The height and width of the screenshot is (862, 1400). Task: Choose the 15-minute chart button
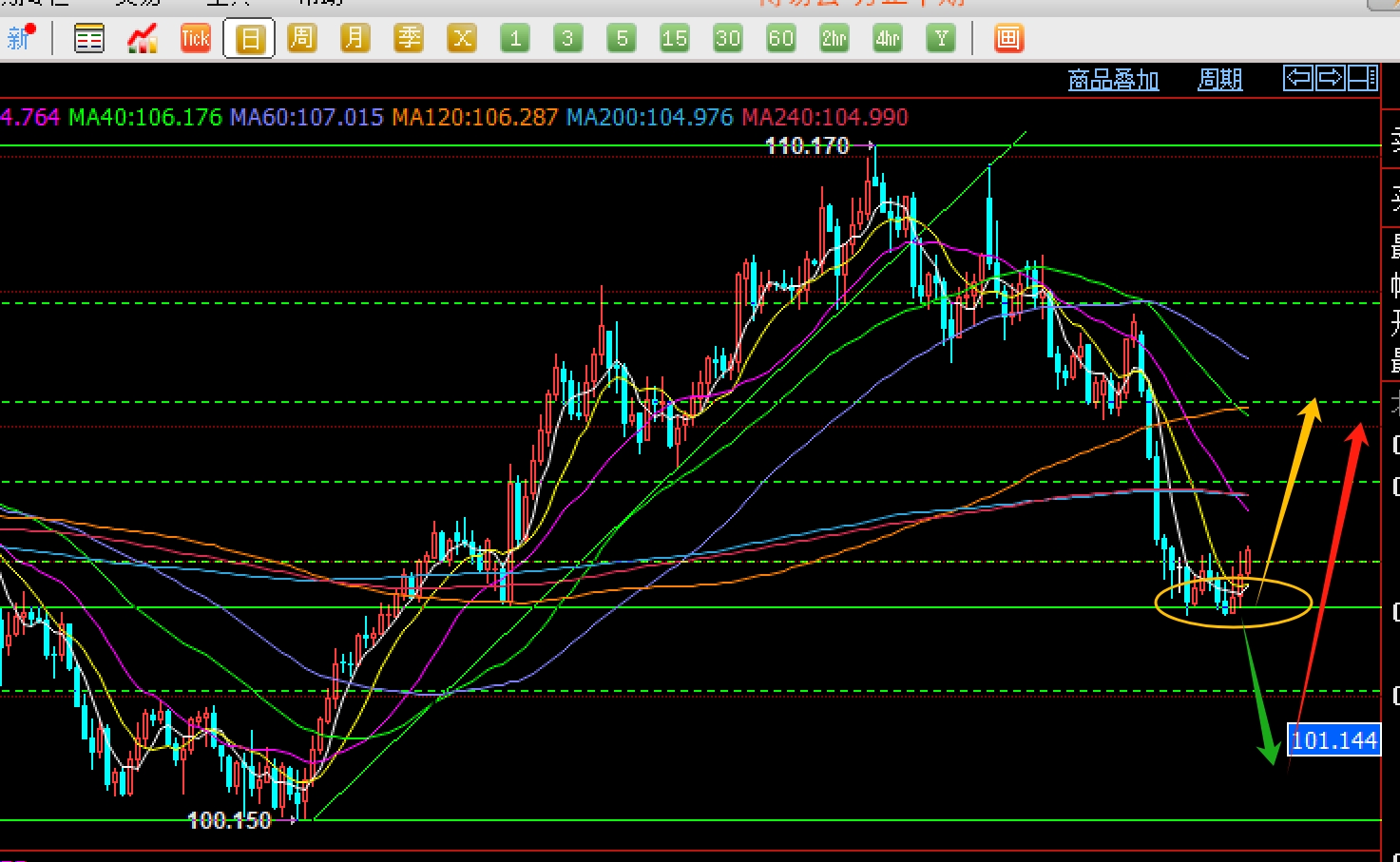(x=674, y=39)
